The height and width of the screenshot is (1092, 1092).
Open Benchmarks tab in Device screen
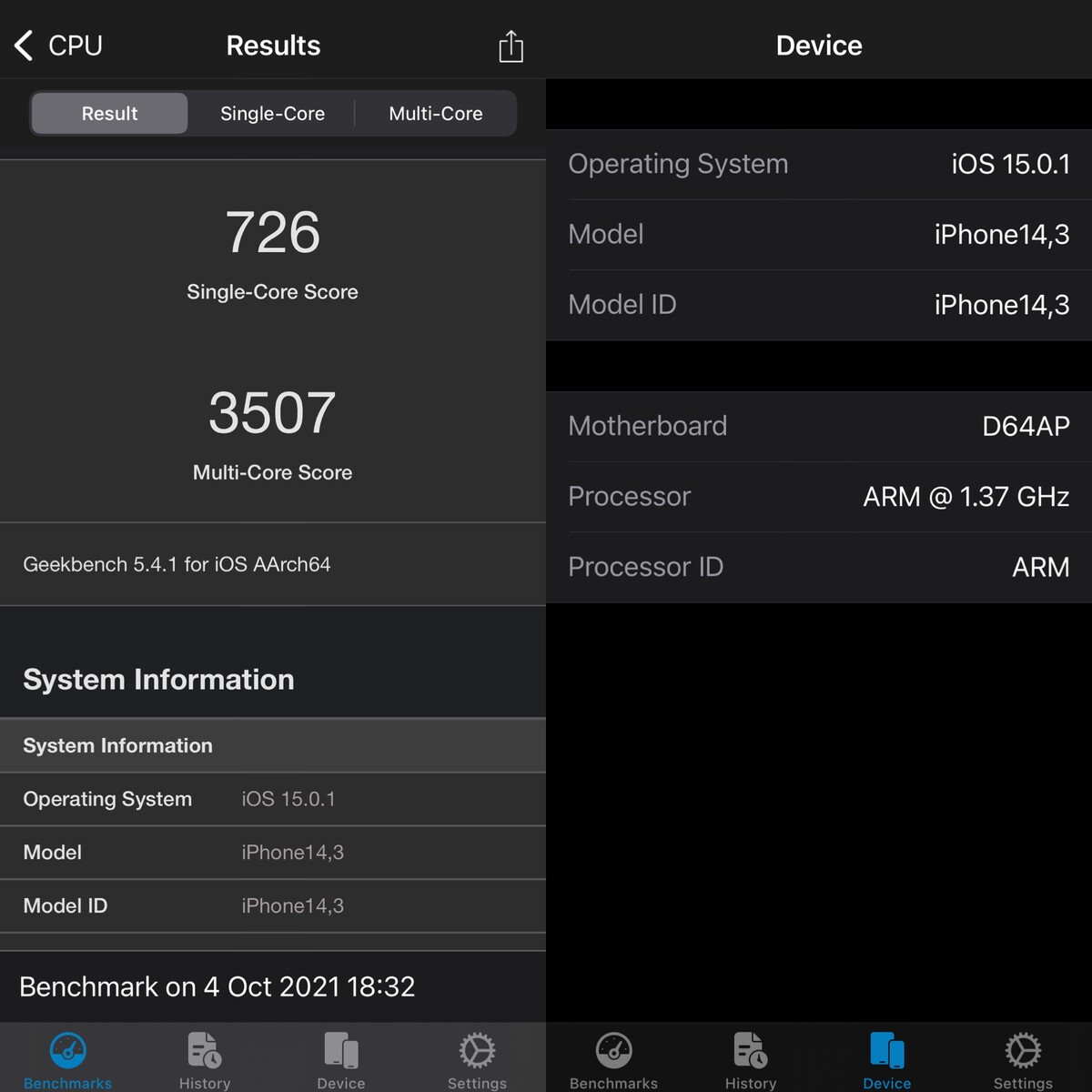(x=614, y=1060)
